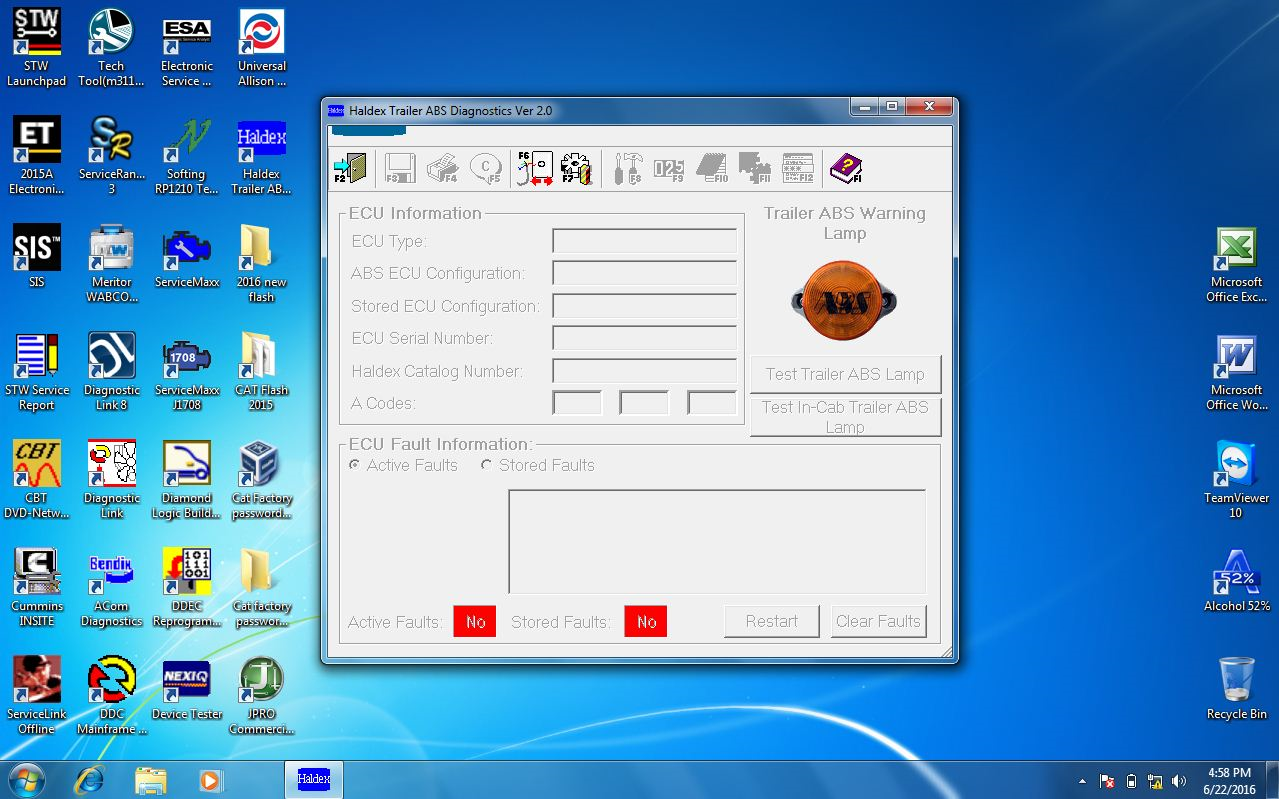Open Cummins INSITE shortcut
The width and height of the screenshot is (1279, 799).
(x=37, y=588)
